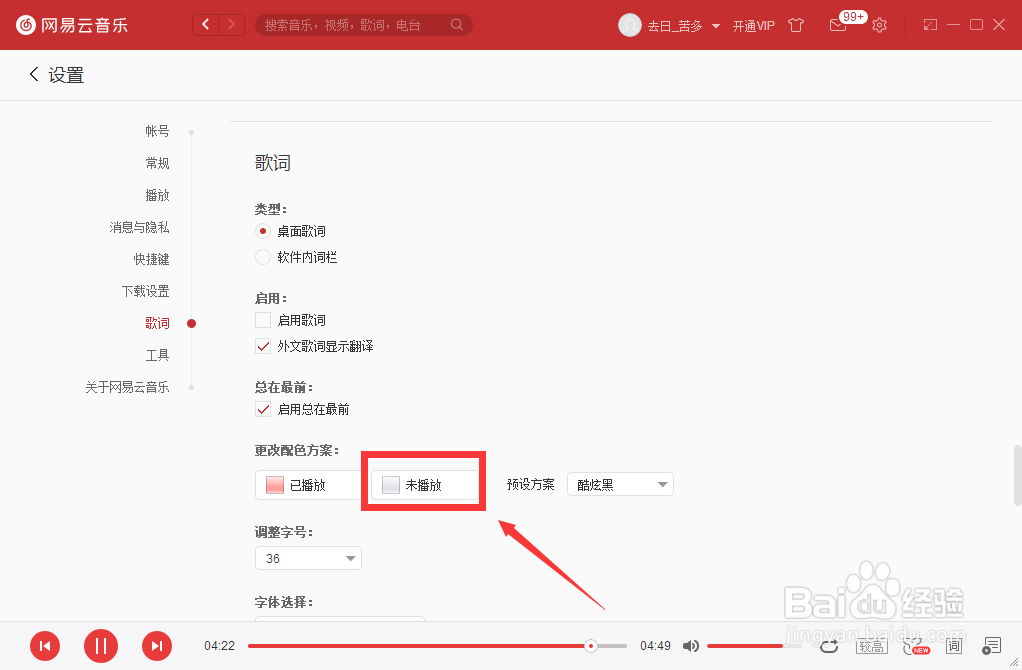Uncheck 外文歌词显示翻译
The width and height of the screenshot is (1022, 670).
262,345
